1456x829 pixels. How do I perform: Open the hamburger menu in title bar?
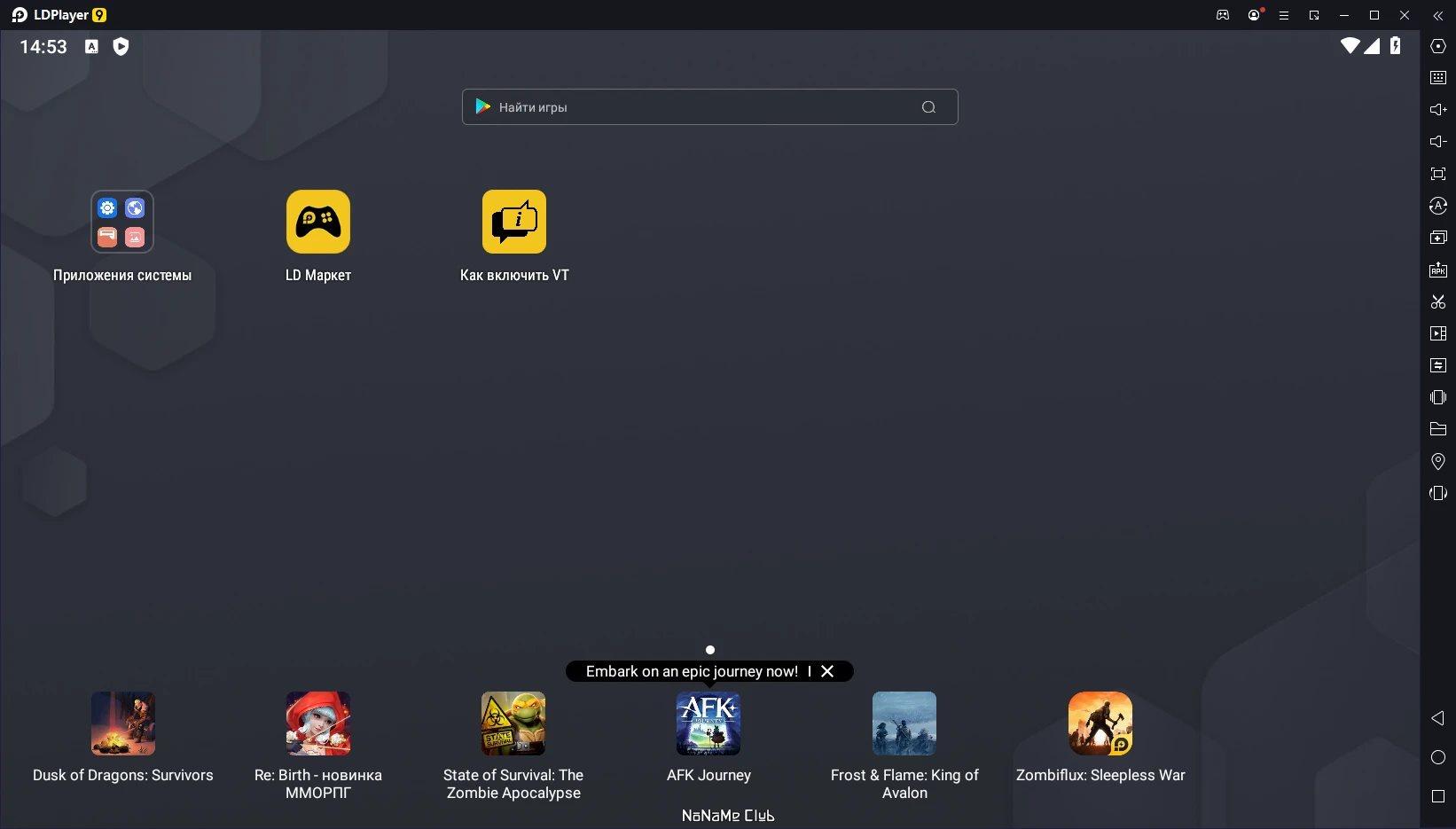point(1283,15)
